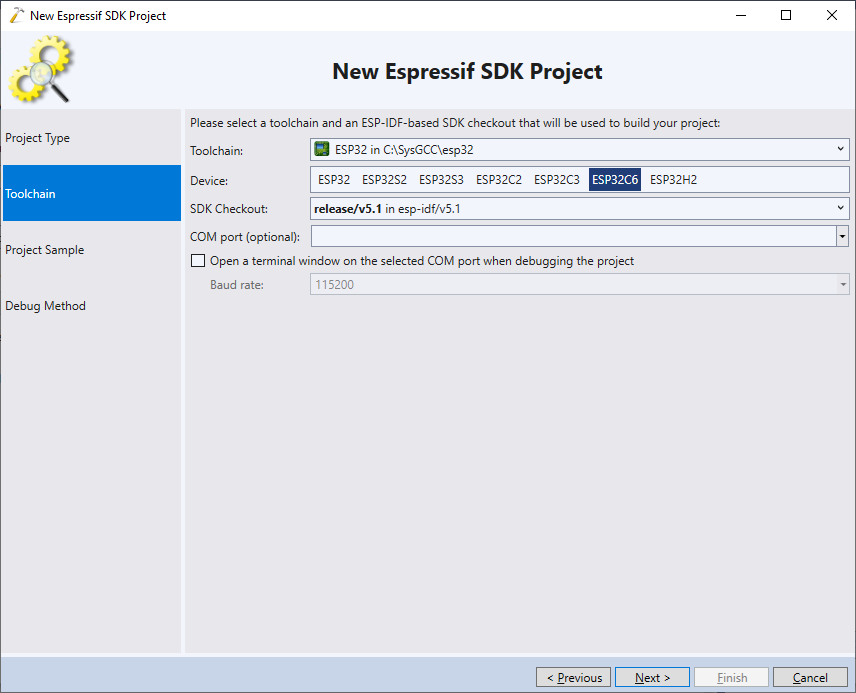Maximize the wizard window
856x693 pixels.
click(x=786, y=15)
